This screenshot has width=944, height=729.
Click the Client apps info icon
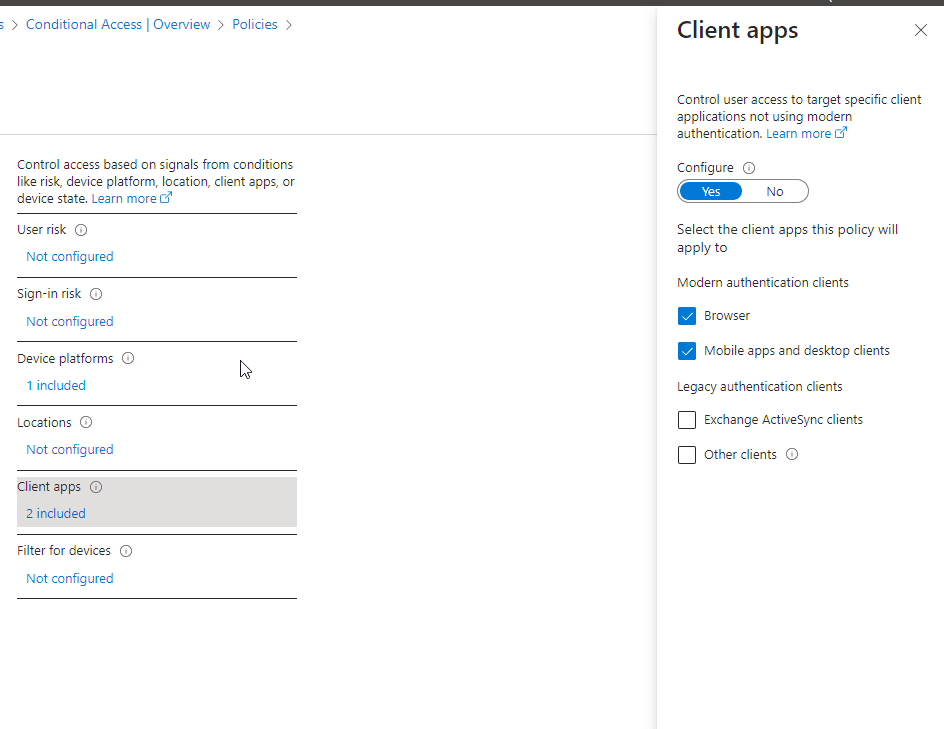pos(95,487)
